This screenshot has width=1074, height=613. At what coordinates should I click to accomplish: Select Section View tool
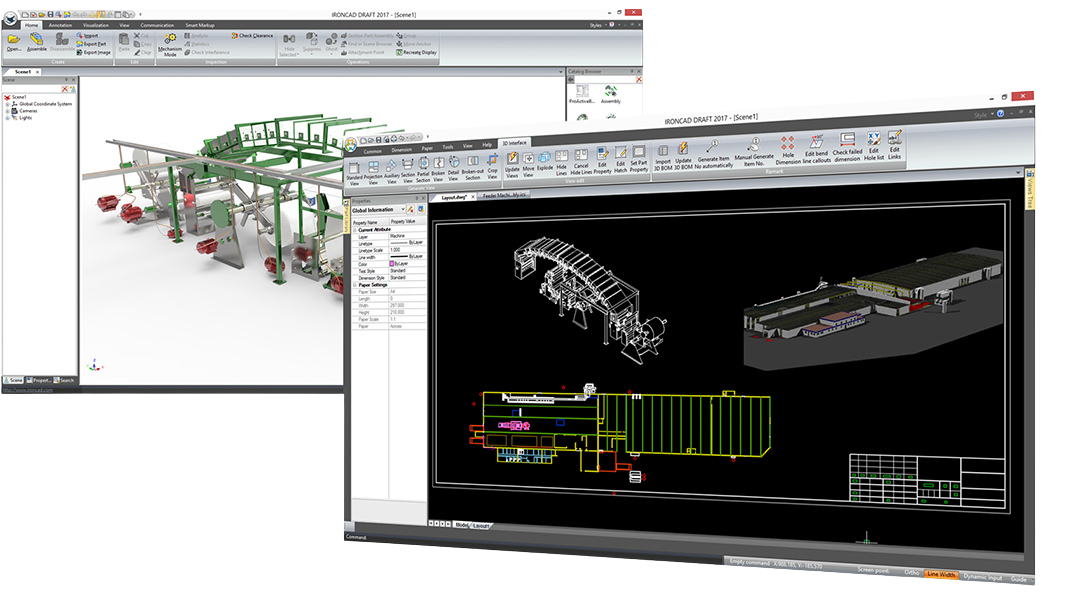408,171
